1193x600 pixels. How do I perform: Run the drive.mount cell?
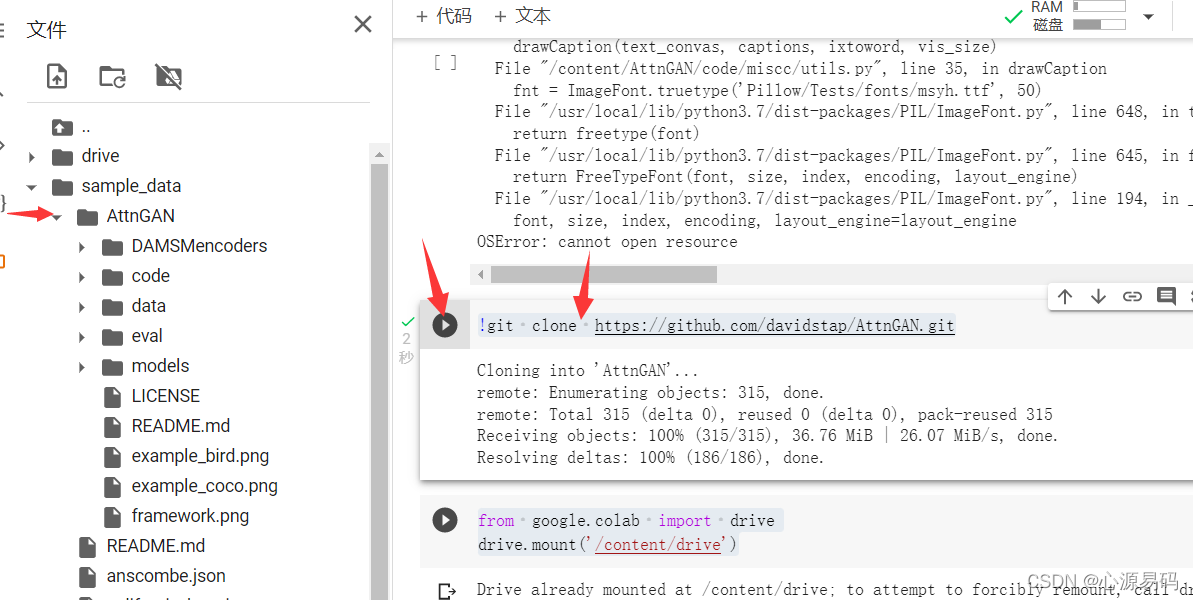click(x=444, y=520)
